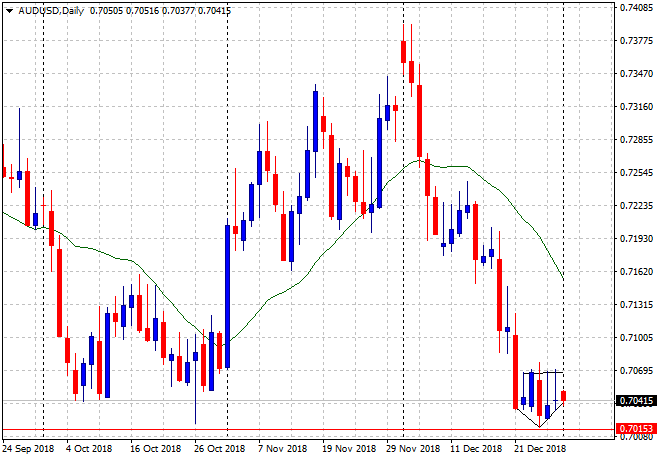Viewport: 660px width, 460px height.
Task: Click the 16 Oct 2018 date label
Action: click(x=155, y=449)
